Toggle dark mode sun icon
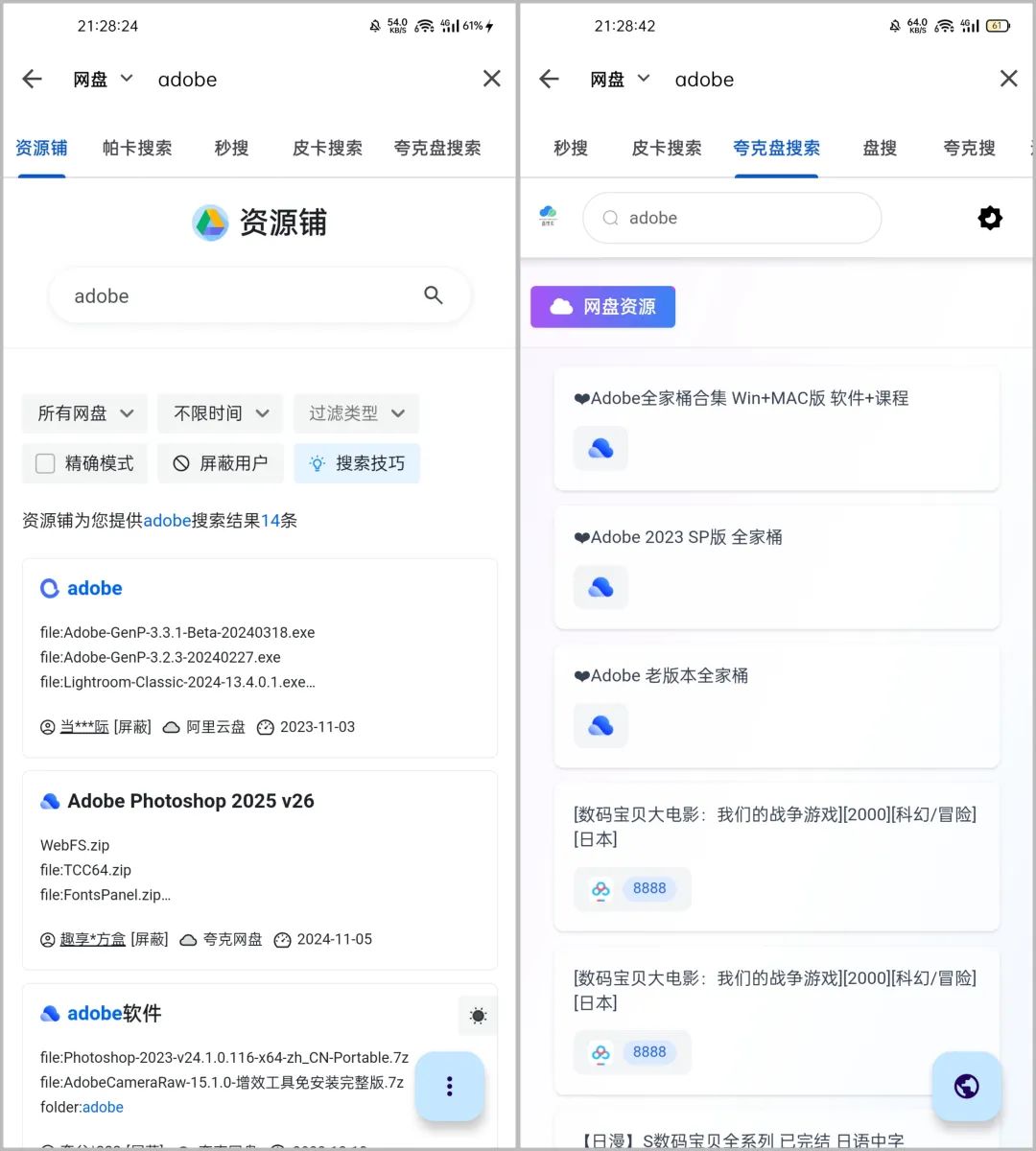 coord(478,1016)
